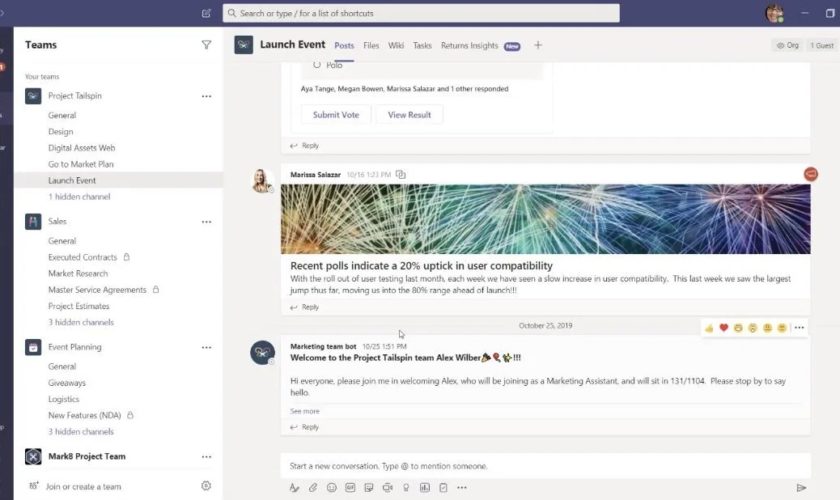Open the text Format options in compose bar
This screenshot has width=840, height=500.
(294, 488)
